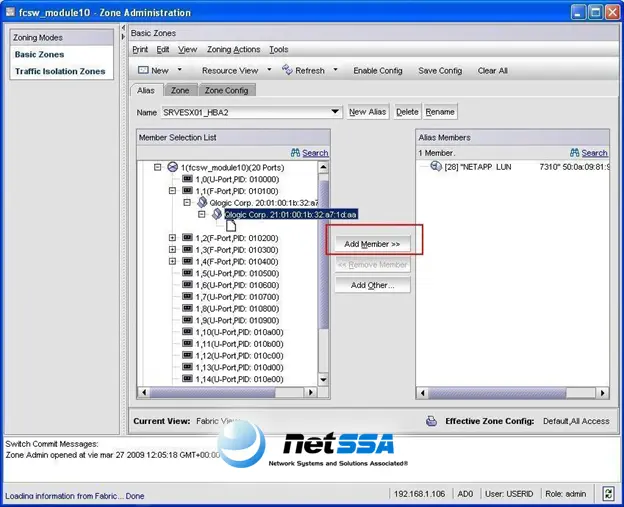Click the port icon of 1,1(F-Port,PID: 010100)
Viewport: 624px width, 507px height.
tap(187, 190)
